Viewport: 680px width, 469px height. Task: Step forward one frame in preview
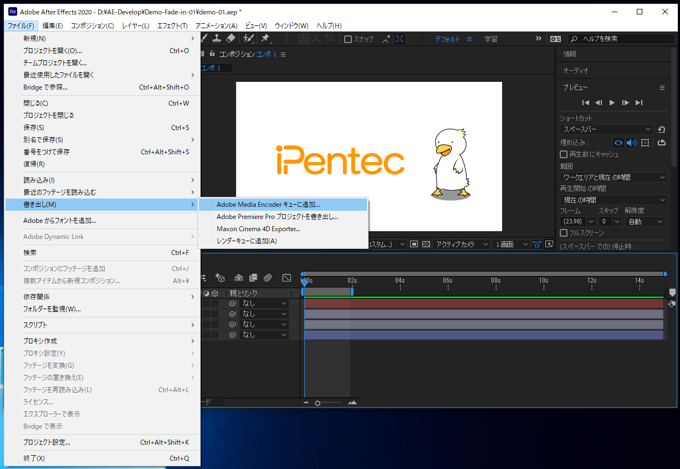tap(625, 103)
